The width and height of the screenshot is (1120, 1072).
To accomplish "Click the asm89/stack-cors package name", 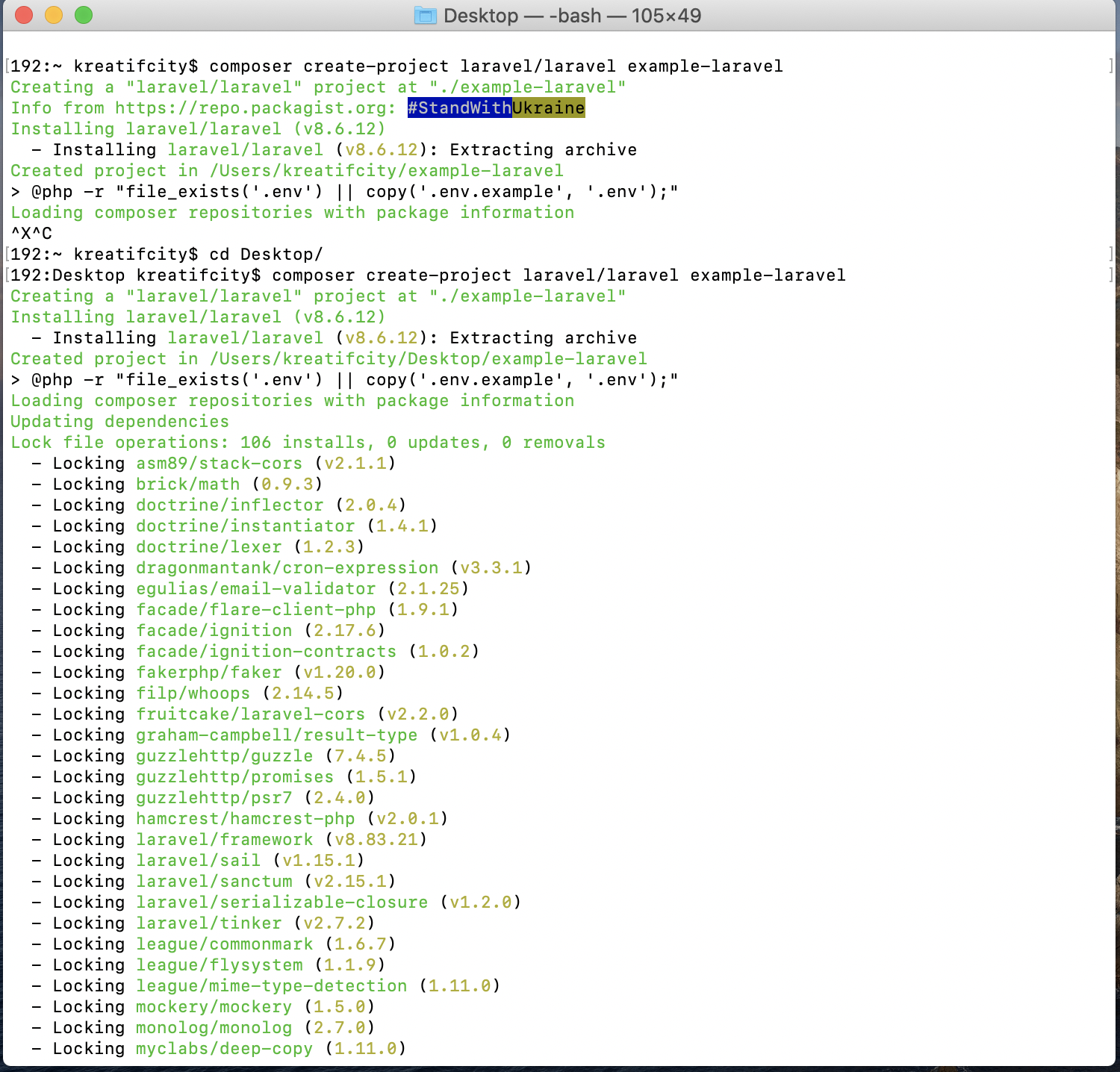I will point(219,464).
